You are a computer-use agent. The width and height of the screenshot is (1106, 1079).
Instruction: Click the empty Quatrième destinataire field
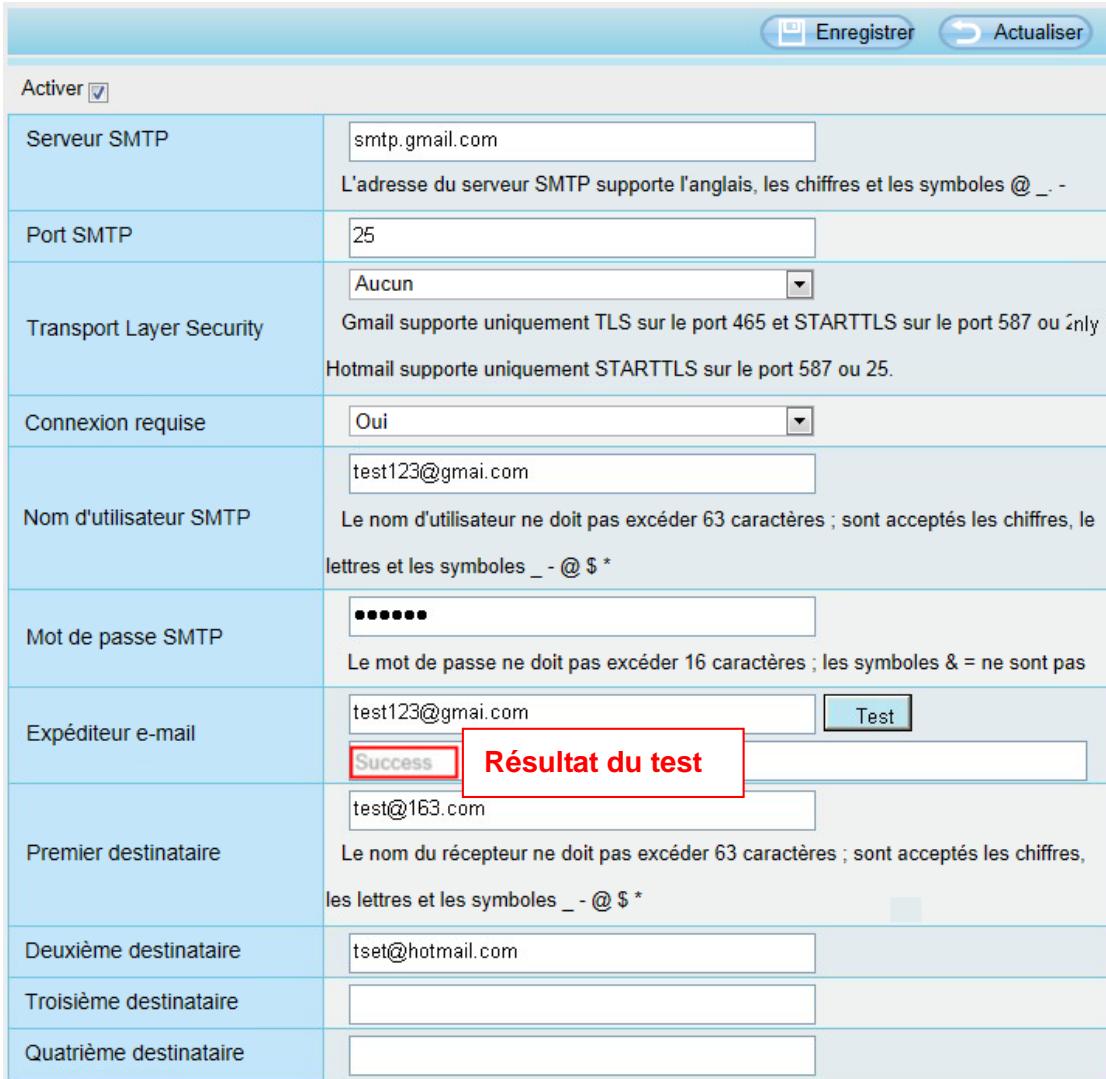582,1056
